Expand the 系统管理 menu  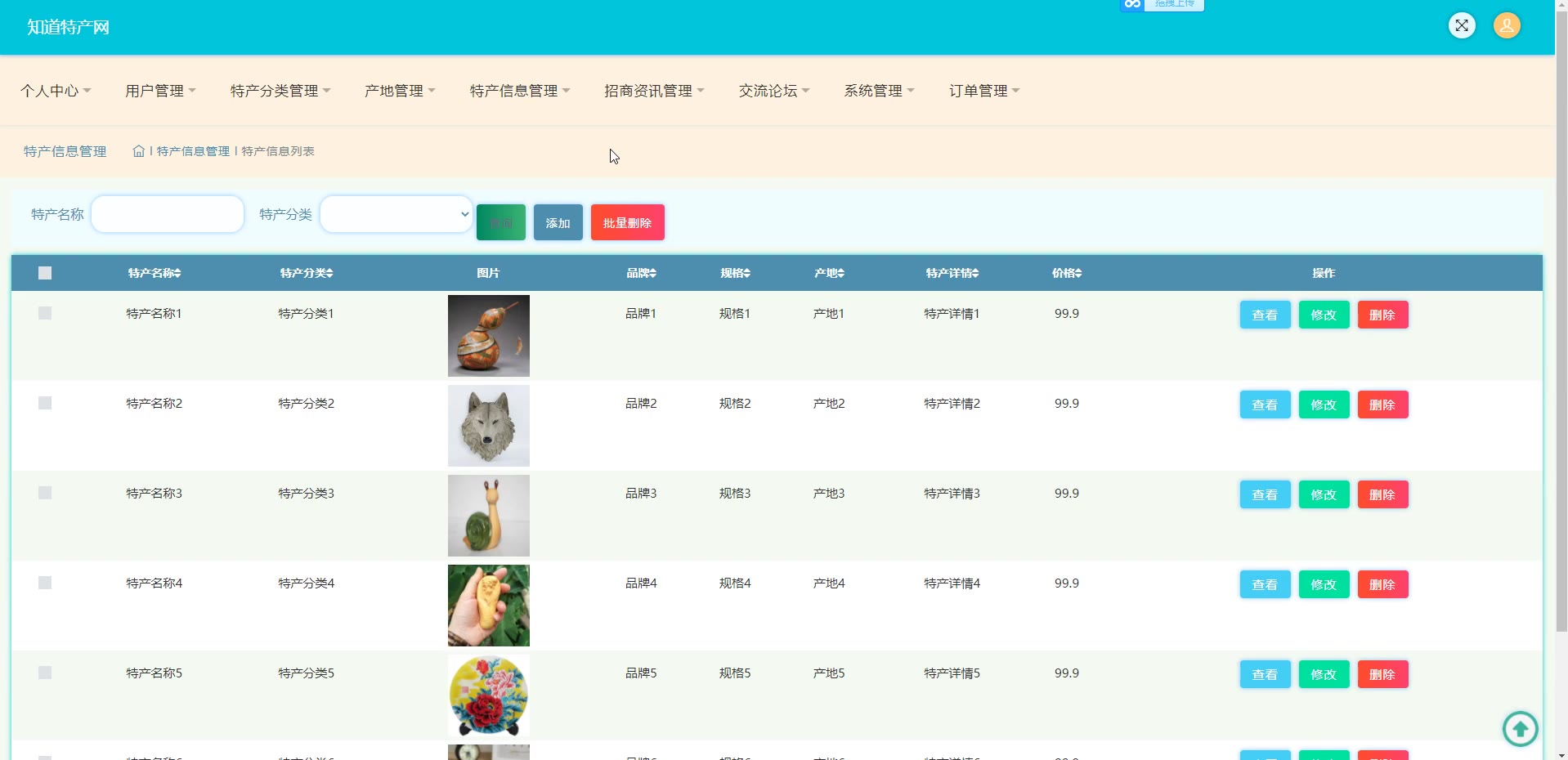point(879,91)
